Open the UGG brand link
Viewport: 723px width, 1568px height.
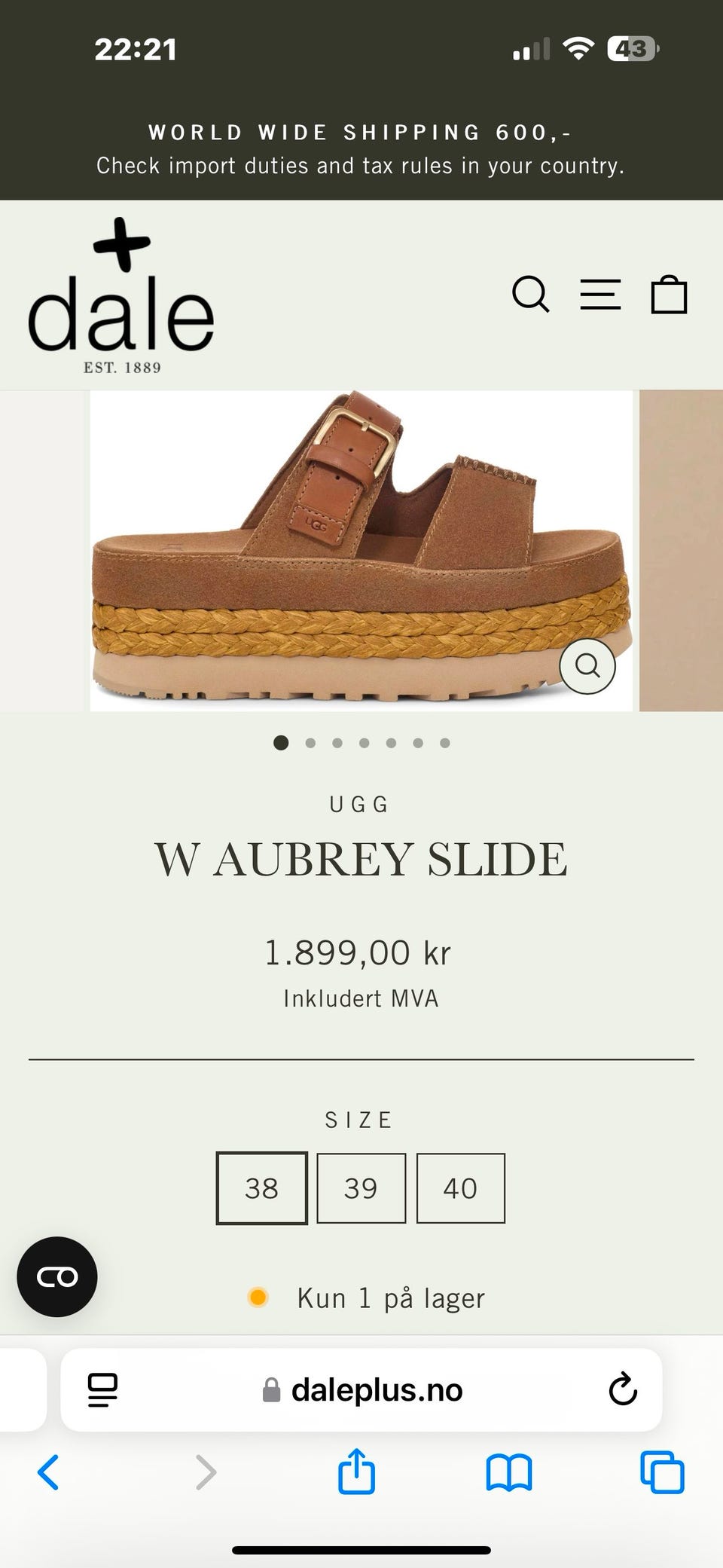tap(359, 805)
